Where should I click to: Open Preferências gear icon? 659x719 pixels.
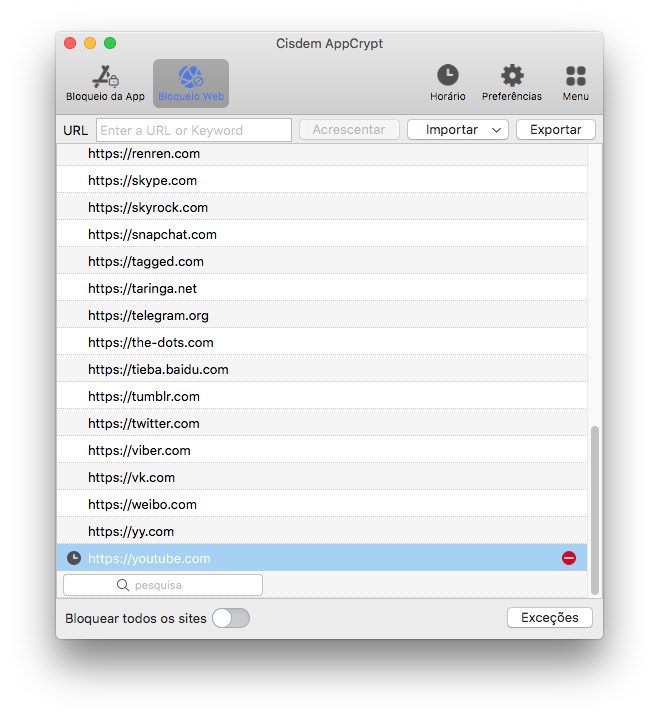[x=512, y=83]
